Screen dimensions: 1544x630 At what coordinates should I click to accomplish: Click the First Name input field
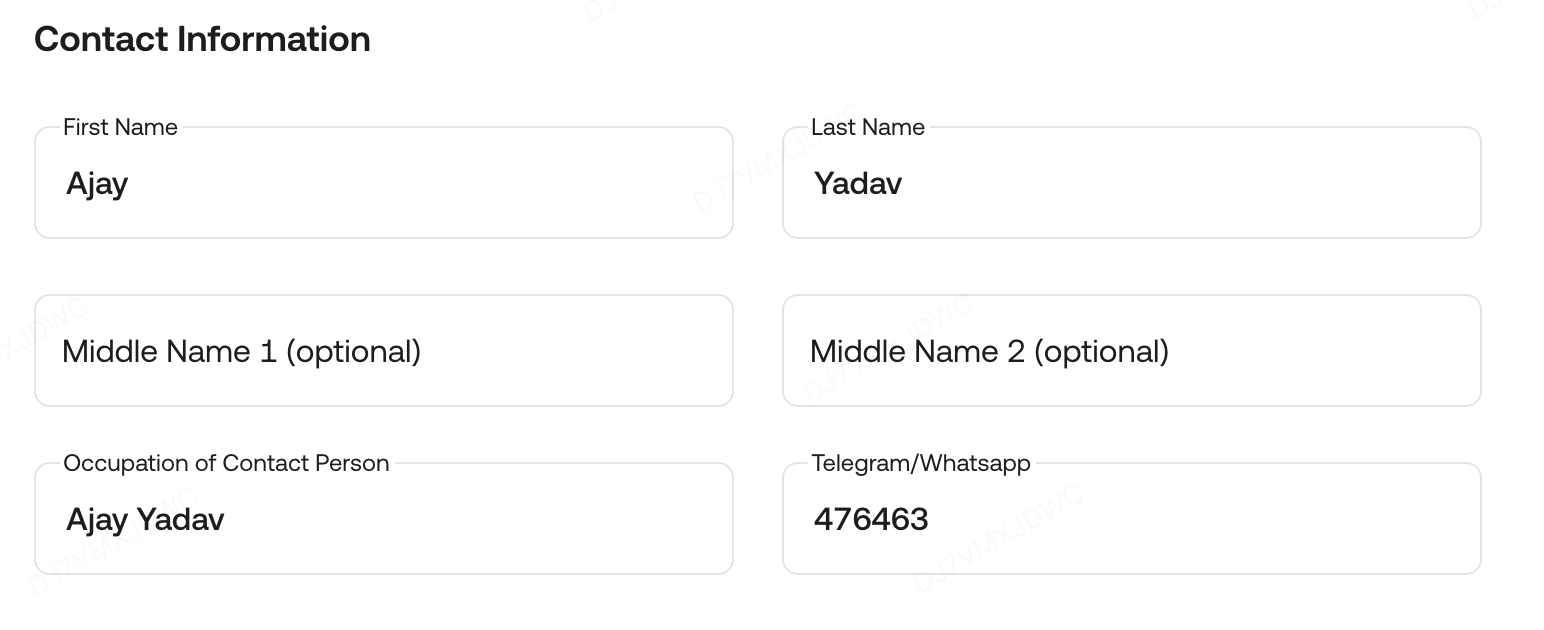[x=384, y=183]
